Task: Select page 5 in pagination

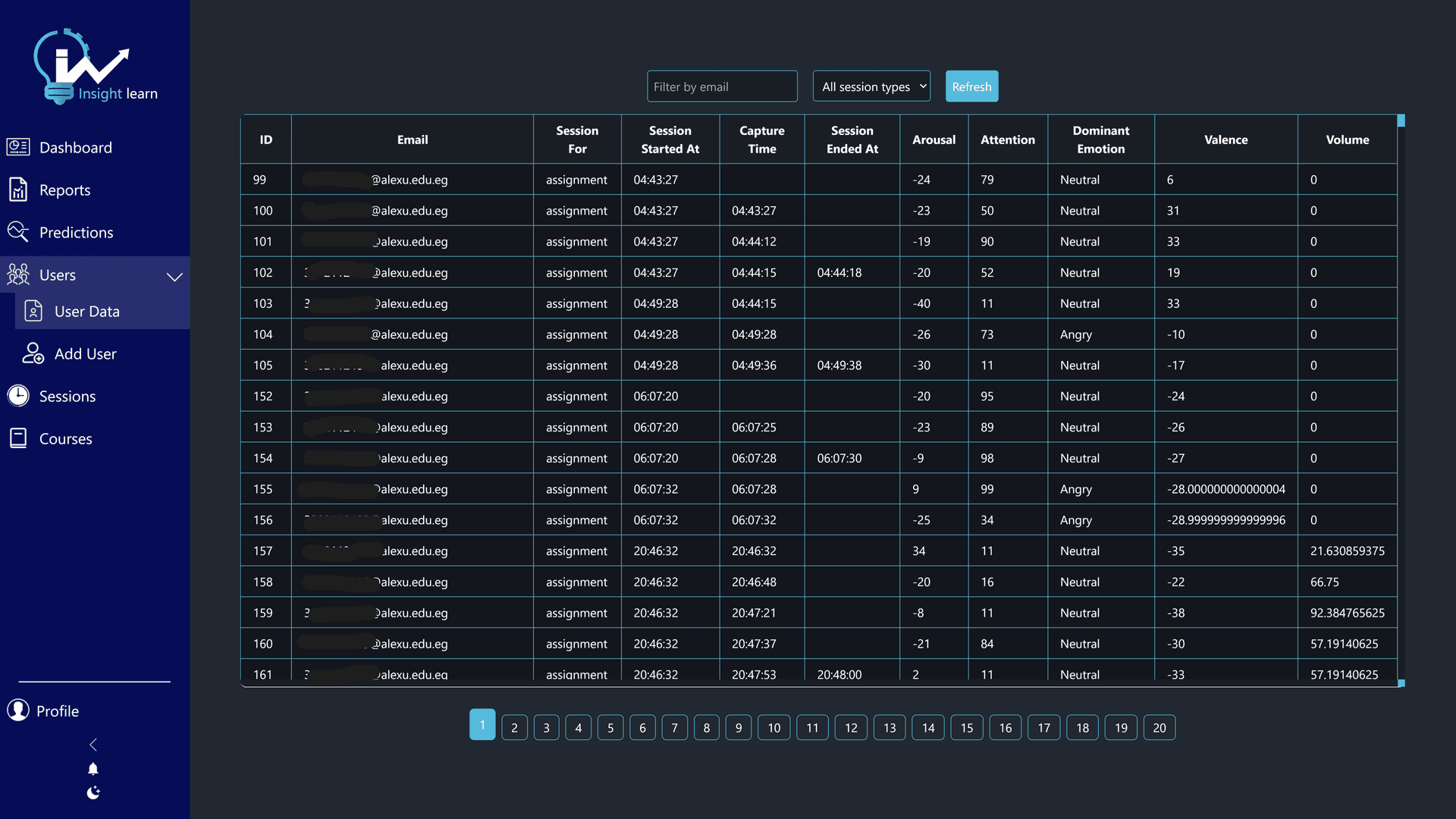Action: click(610, 726)
